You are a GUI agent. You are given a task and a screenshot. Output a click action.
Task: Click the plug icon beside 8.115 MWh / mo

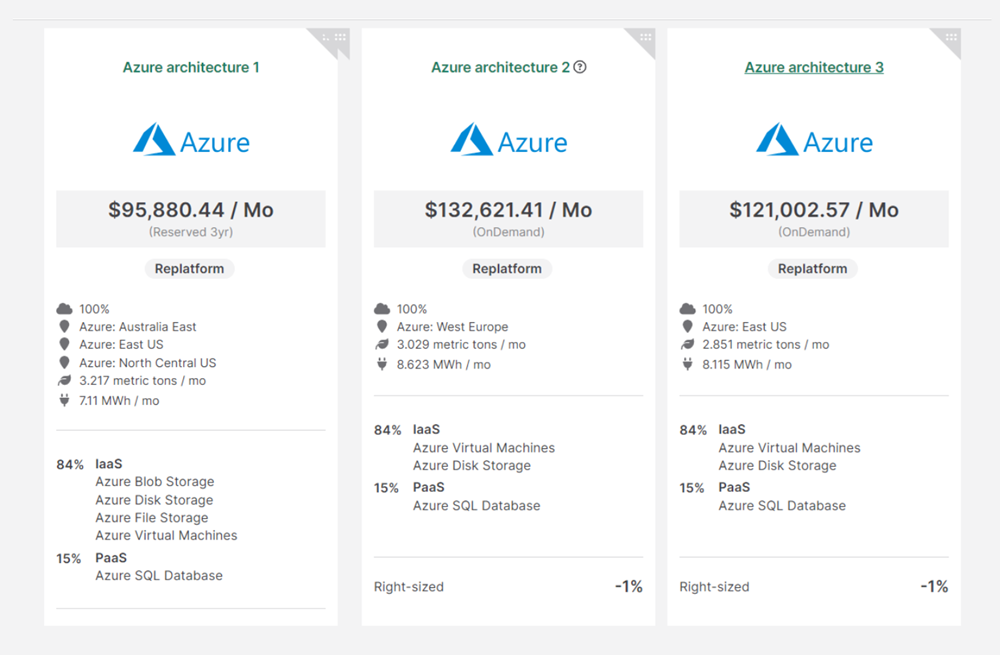coord(688,364)
